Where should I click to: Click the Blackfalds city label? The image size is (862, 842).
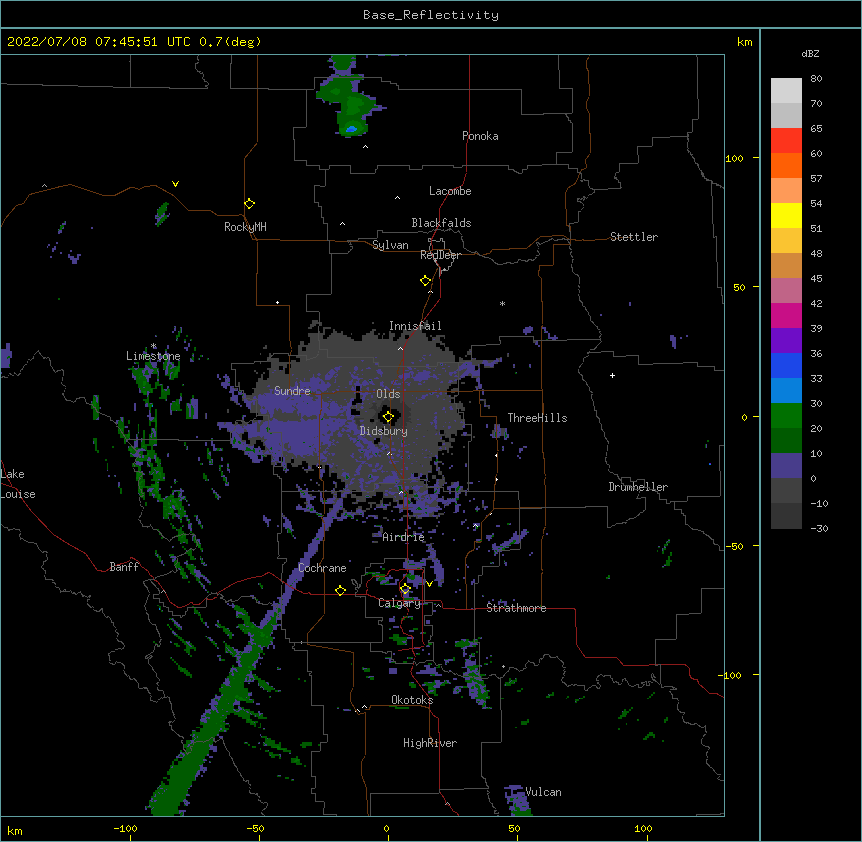(x=441, y=223)
